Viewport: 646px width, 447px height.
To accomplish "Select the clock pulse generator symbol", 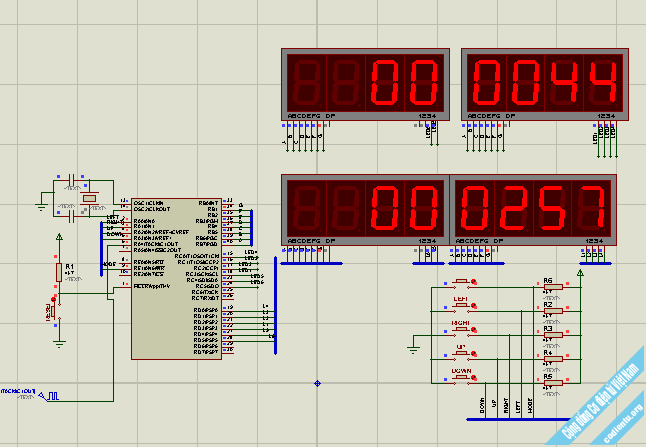I will pyautogui.click(x=49, y=396).
